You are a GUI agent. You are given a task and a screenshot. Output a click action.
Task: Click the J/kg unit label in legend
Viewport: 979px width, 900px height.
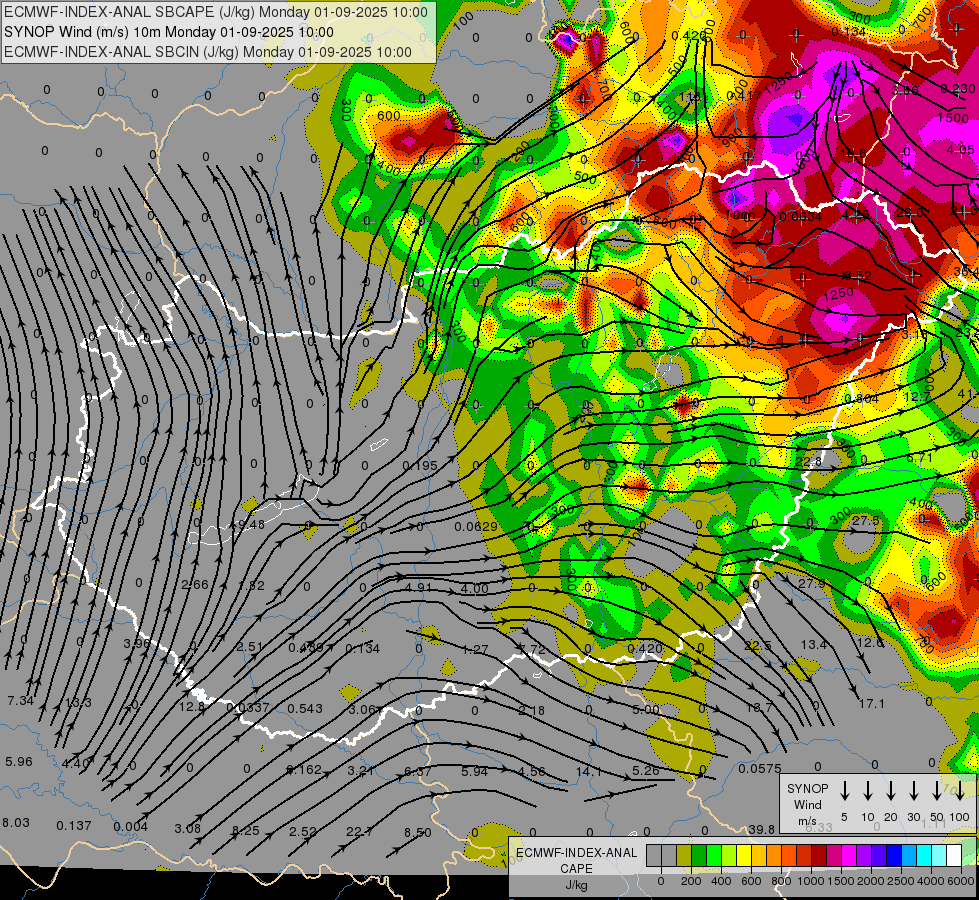tap(576, 885)
